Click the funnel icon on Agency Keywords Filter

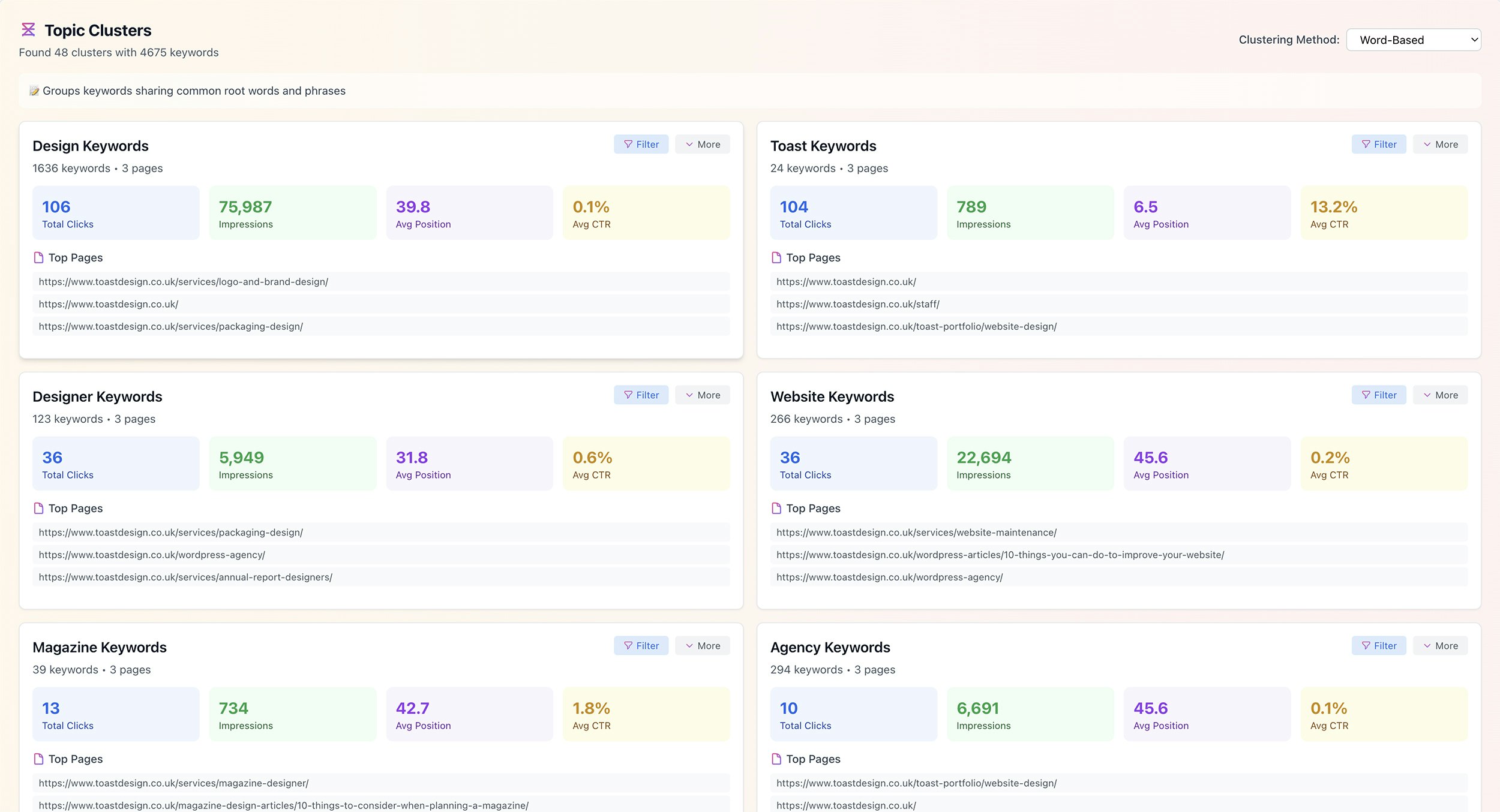click(1366, 645)
